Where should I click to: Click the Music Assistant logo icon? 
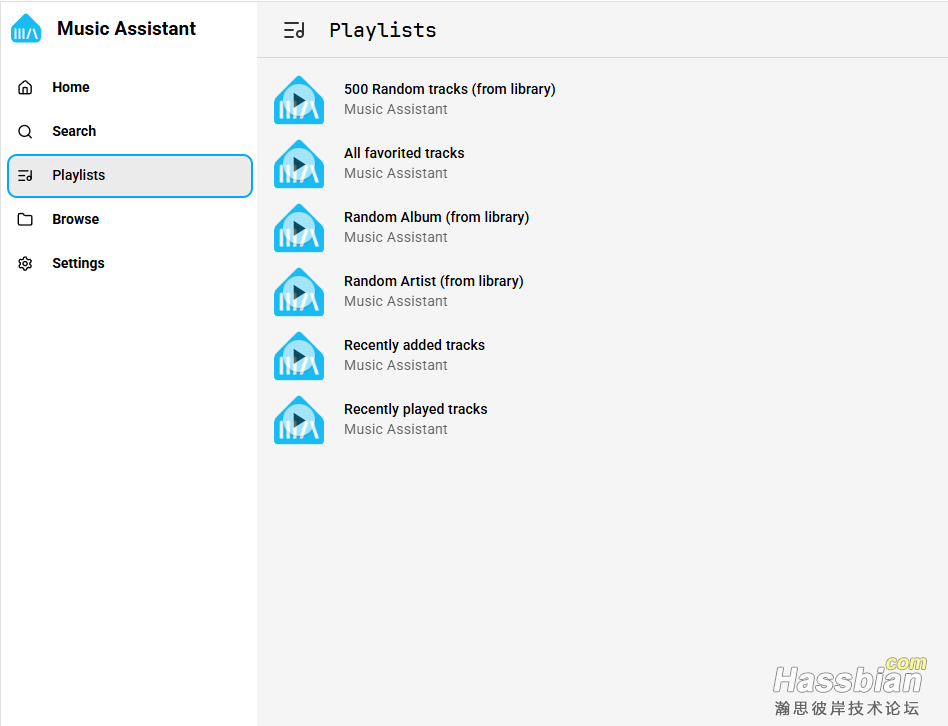point(26,29)
